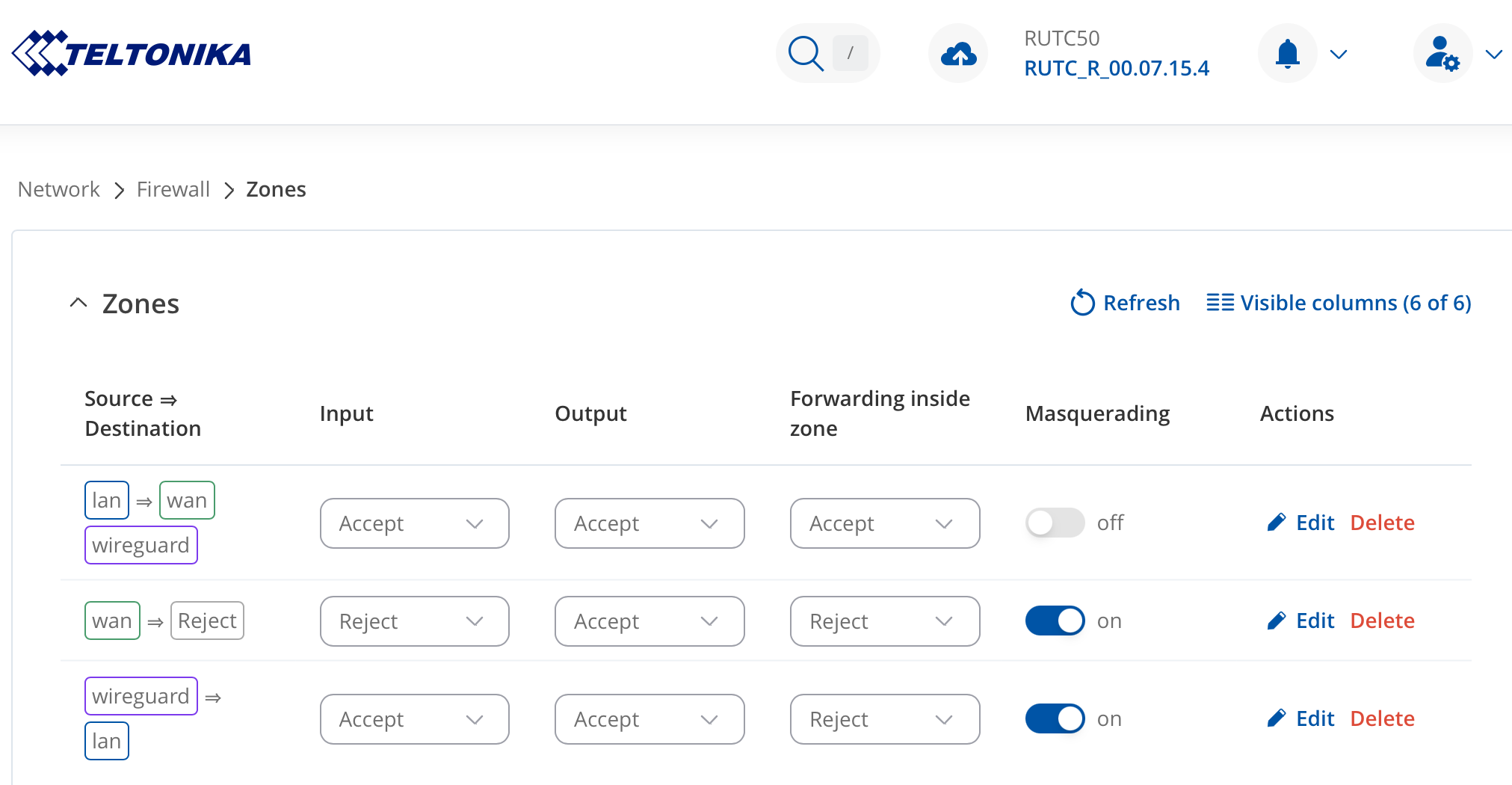Click the lan destination tag in third row
This screenshot has width=1512, height=785.
click(107, 741)
